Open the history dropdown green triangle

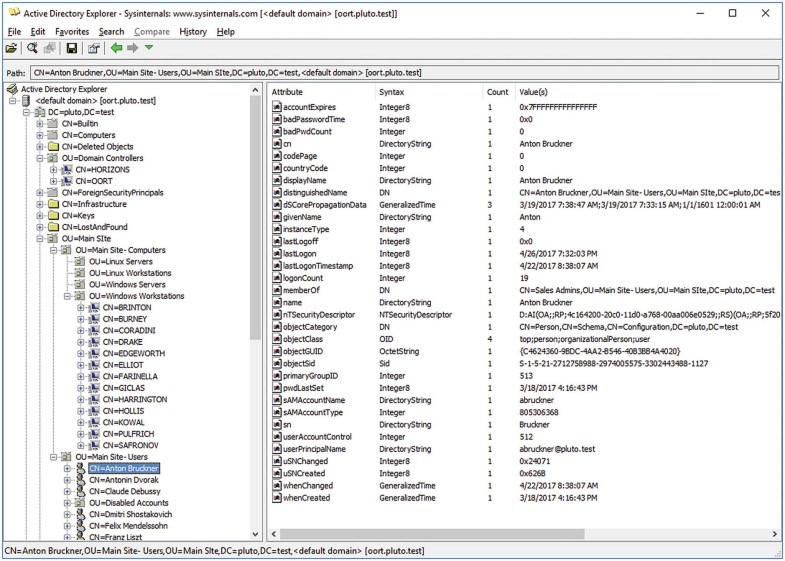pos(149,48)
